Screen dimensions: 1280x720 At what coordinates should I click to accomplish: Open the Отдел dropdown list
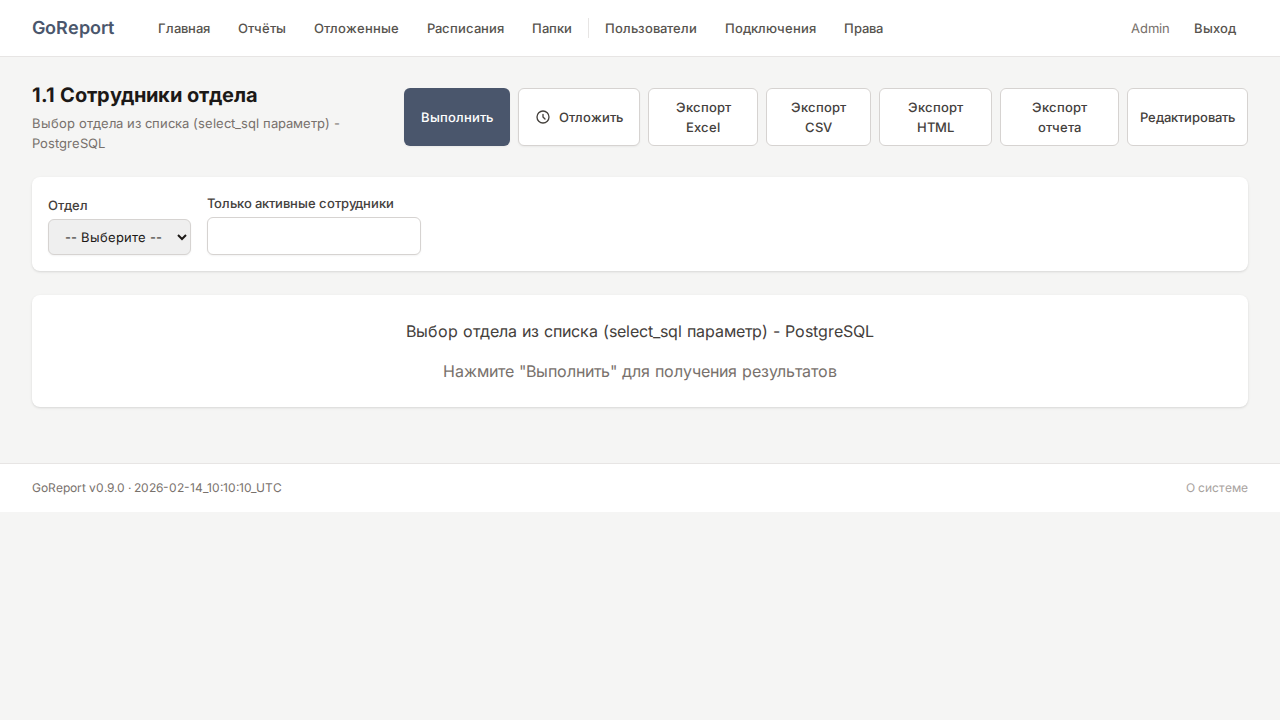(x=119, y=238)
